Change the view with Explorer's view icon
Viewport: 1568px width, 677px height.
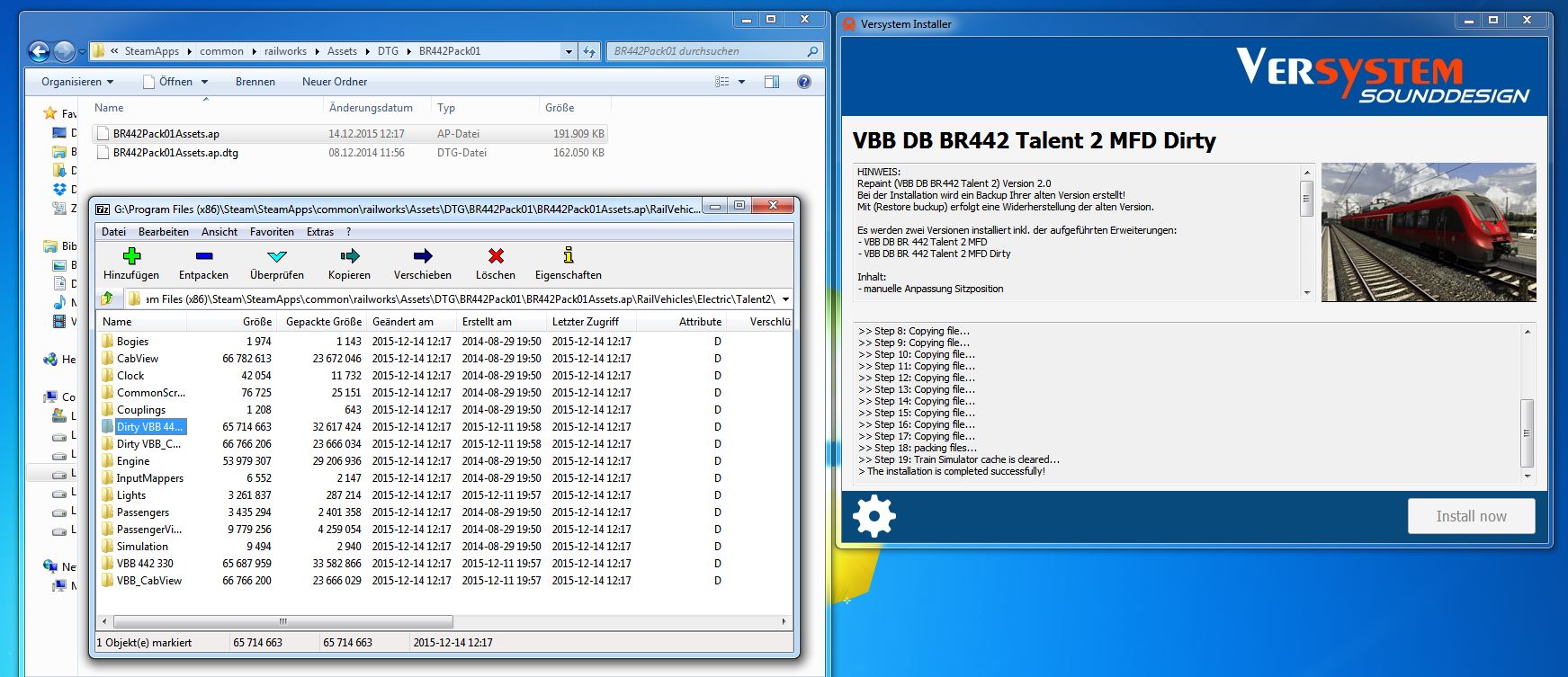(x=722, y=82)
